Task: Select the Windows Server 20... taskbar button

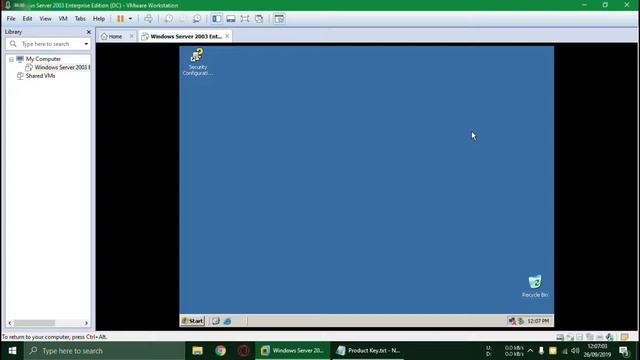Action: (293, 351)
